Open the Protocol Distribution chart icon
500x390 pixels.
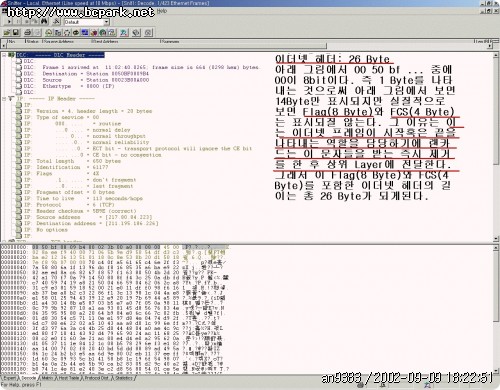[x=94, y=33]
